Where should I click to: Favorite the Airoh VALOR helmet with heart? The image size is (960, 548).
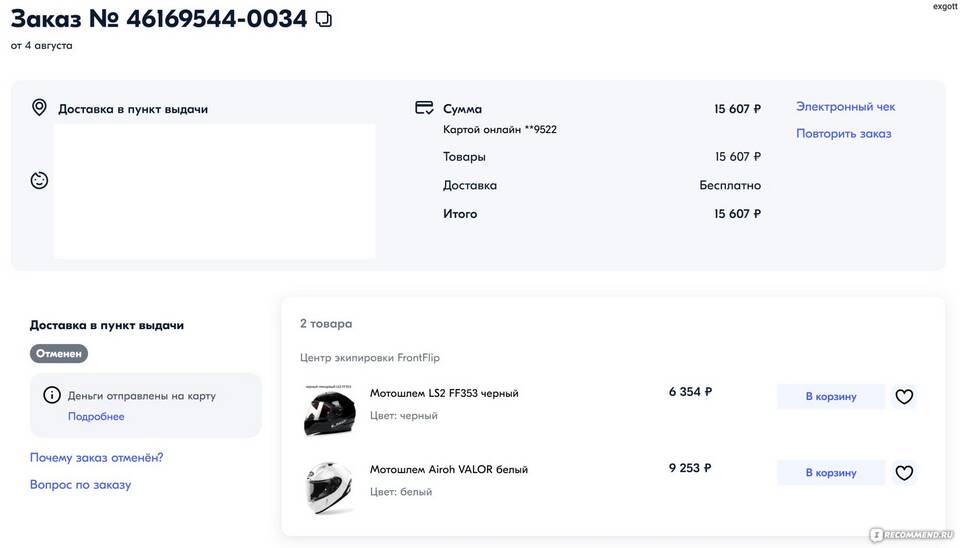coord(904,473)
